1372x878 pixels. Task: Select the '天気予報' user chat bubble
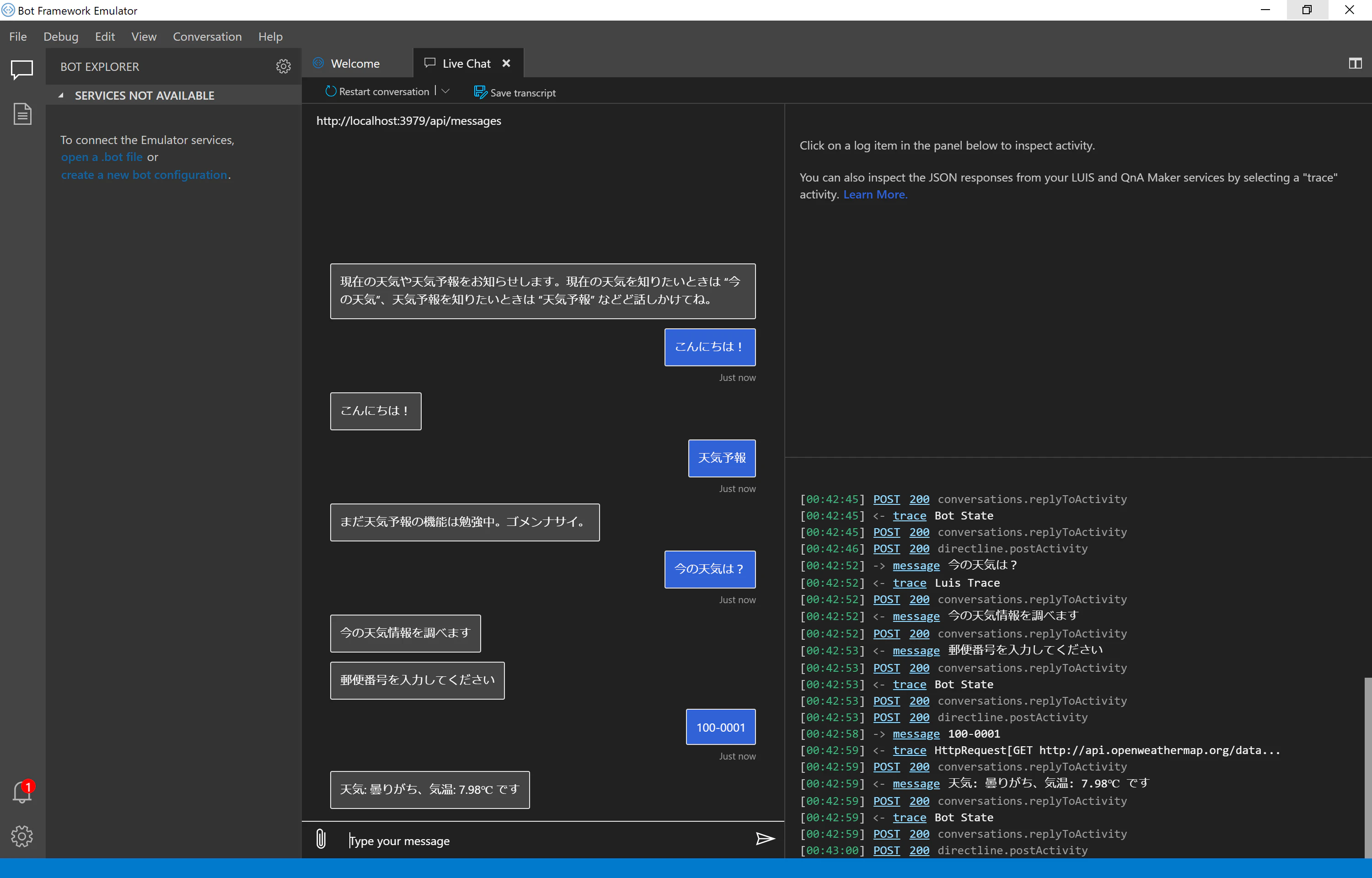(722, 458)
